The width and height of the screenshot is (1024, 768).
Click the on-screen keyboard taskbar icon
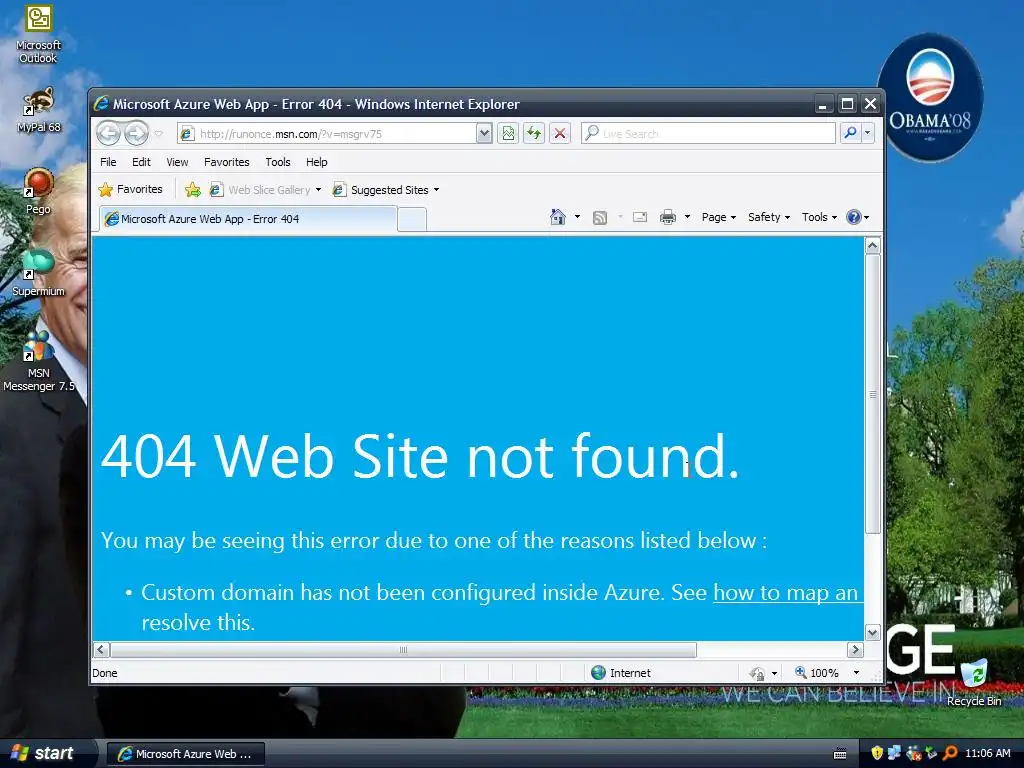coord(840,754)
